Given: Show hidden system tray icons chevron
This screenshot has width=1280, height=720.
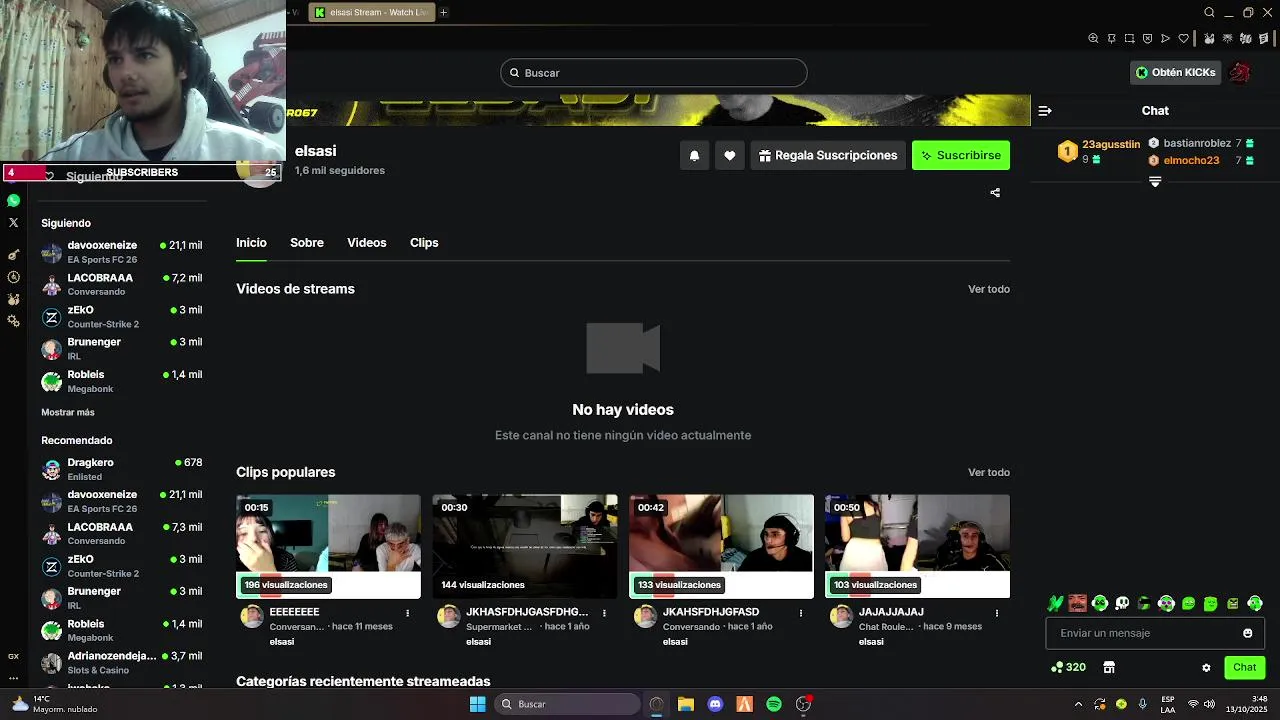Looking at the screenshot, I should click(1078, 704).
